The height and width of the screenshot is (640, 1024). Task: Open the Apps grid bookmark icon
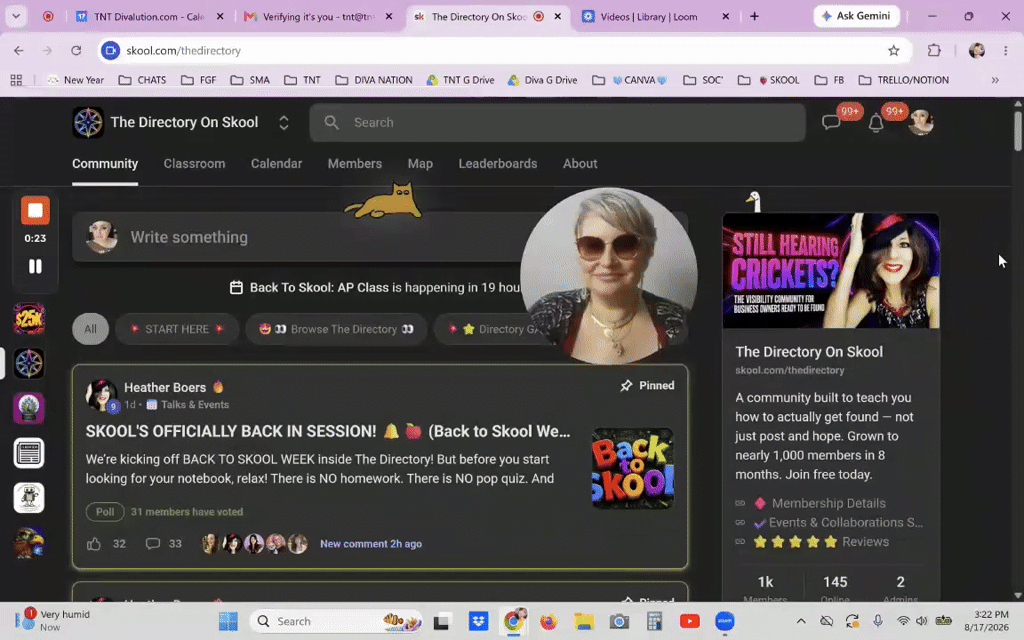coord(16,80)
